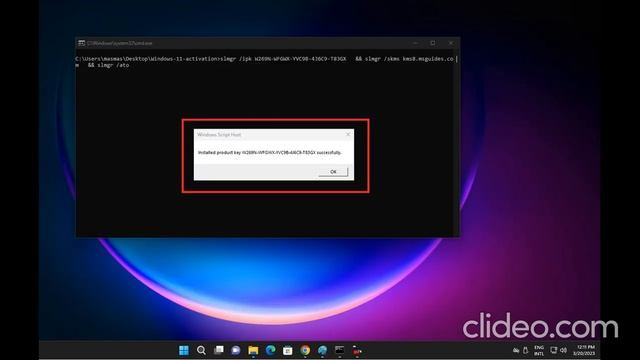This screenshot has height=360, width=640.
Task: Open File Explorer from the taskbar
Action: coord(253,350)
